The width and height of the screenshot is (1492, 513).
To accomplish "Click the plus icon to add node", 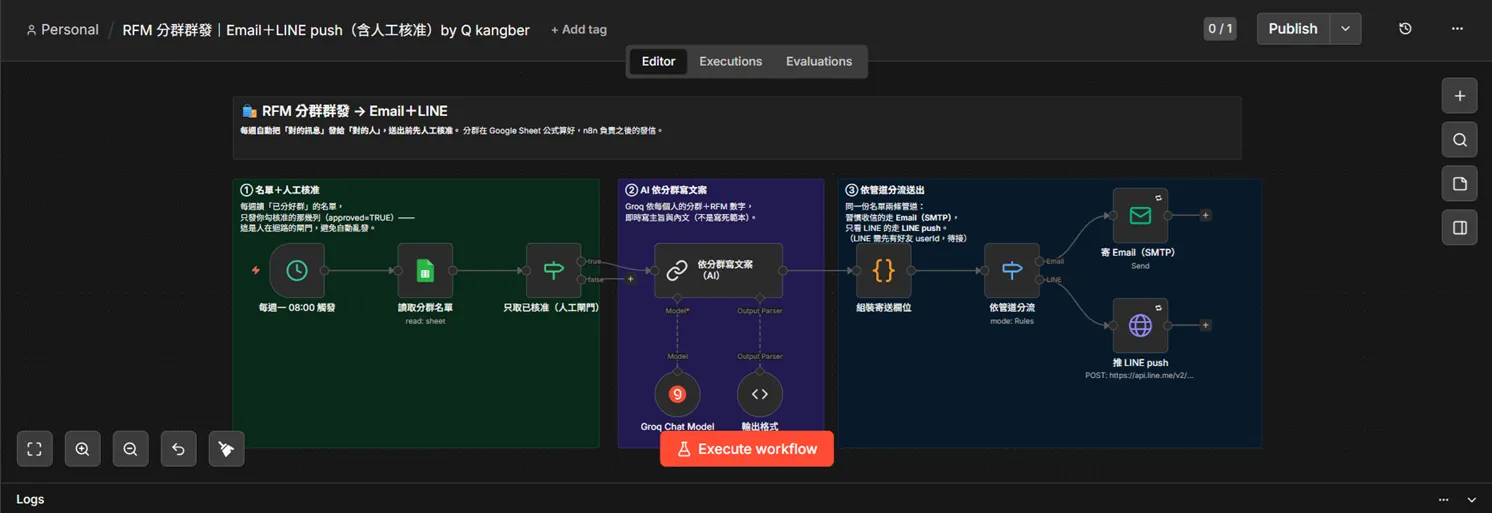I will pyautogui.click(x=1460, y=96).
